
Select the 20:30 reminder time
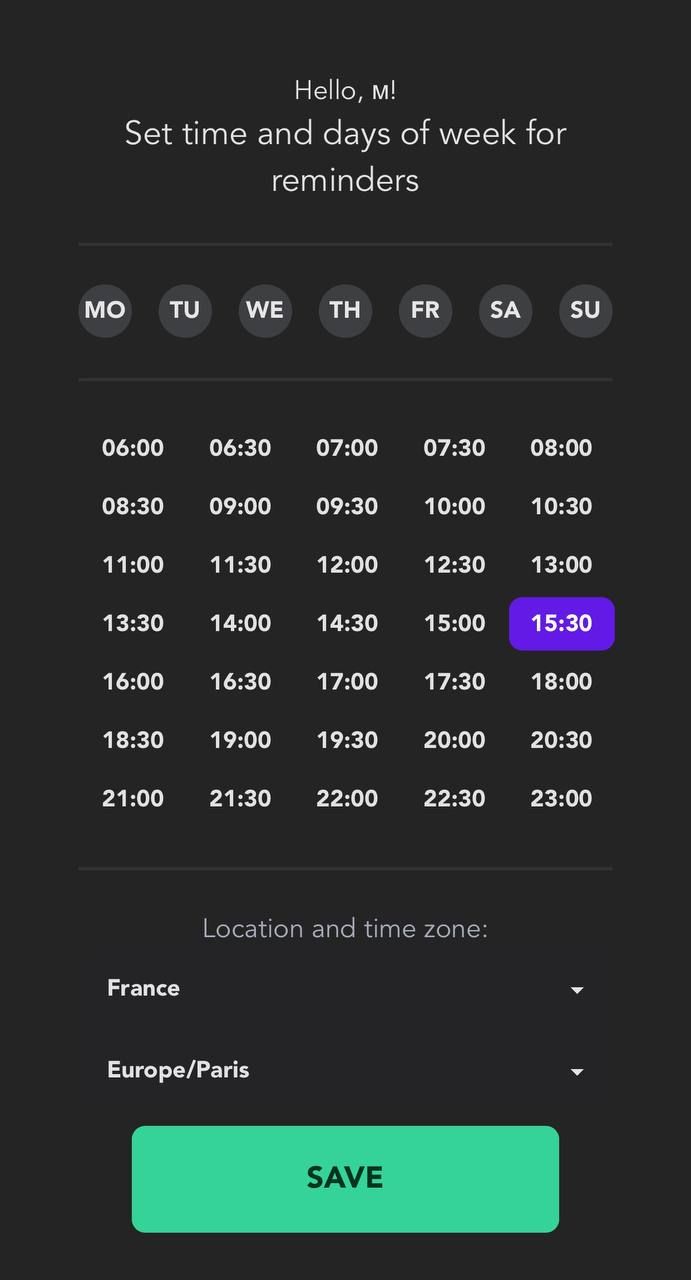pyautogui.click(x=561, y=740)
